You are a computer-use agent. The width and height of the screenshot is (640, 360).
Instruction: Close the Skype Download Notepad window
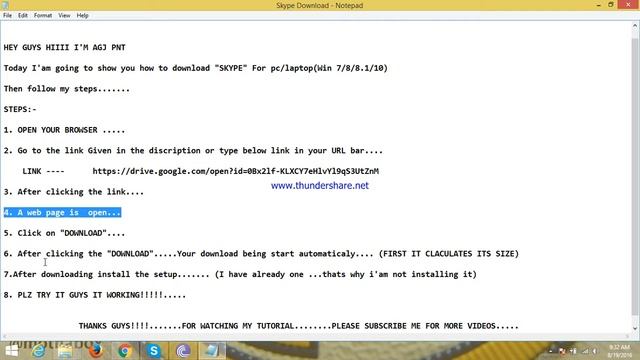tap(628, 5)
